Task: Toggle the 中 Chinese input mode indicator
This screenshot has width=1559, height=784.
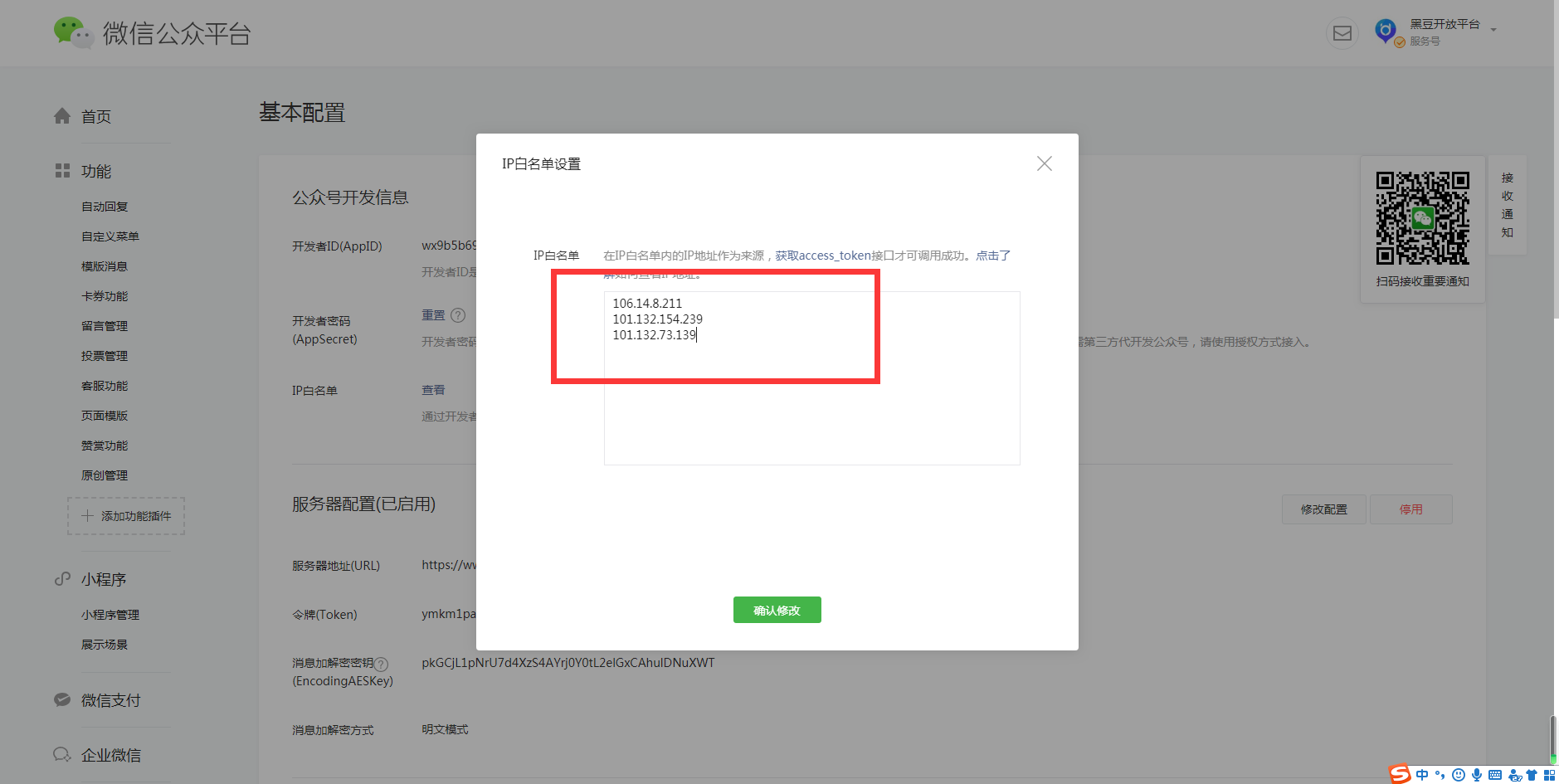Action: 1422,775
